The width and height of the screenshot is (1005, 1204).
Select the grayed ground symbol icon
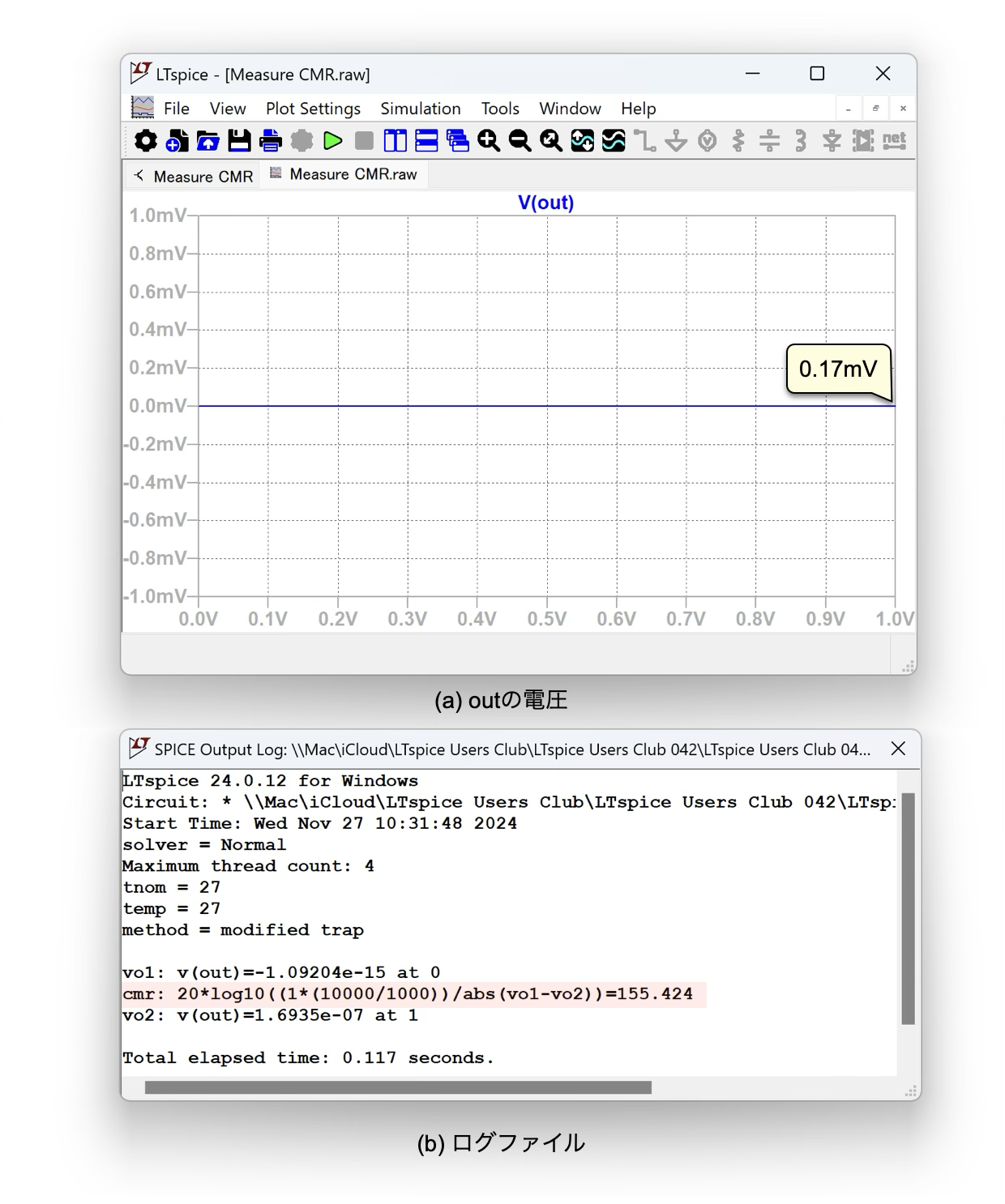pos(676,141)
